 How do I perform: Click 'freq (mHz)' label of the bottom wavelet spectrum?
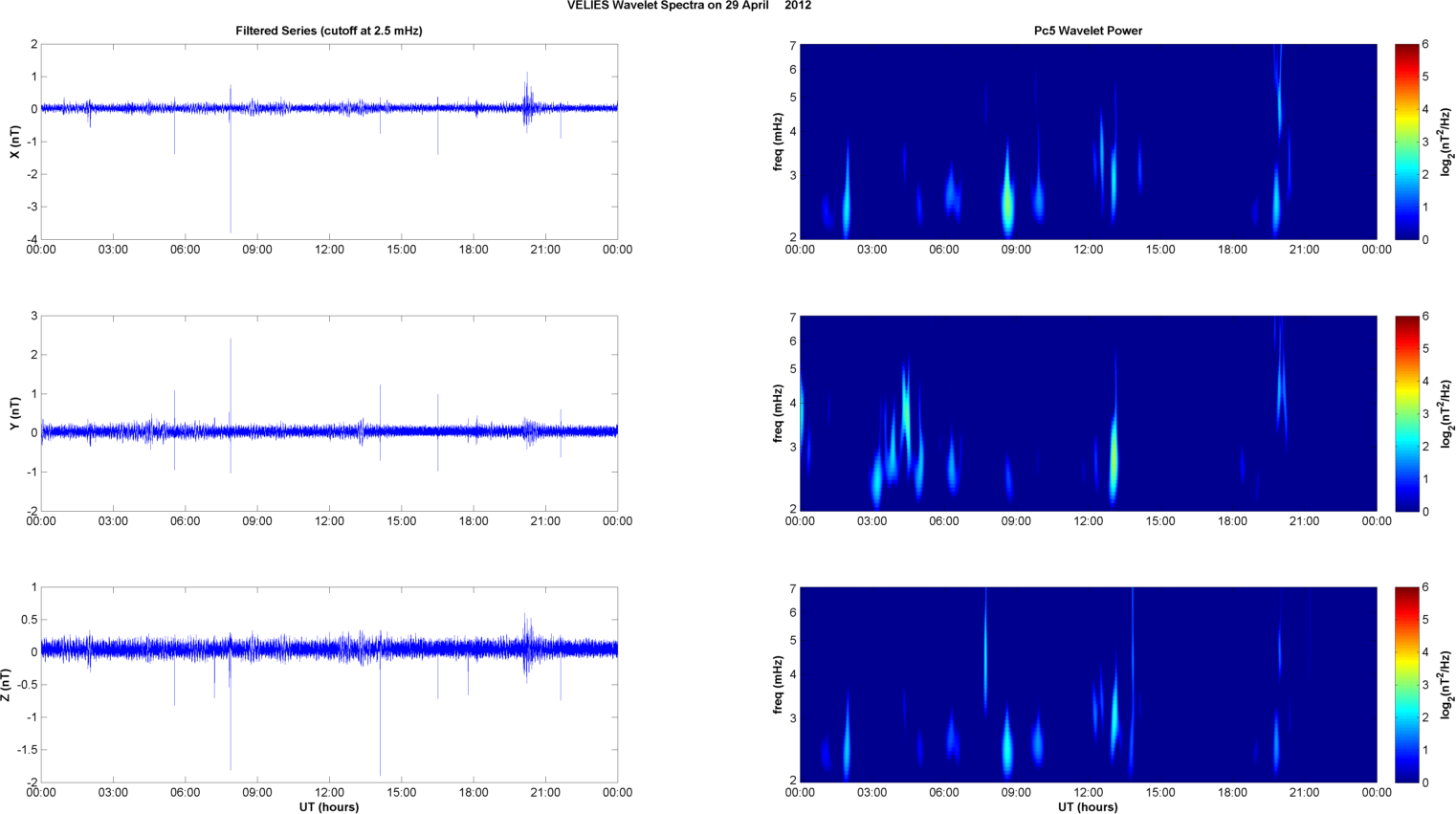(779, 685)
